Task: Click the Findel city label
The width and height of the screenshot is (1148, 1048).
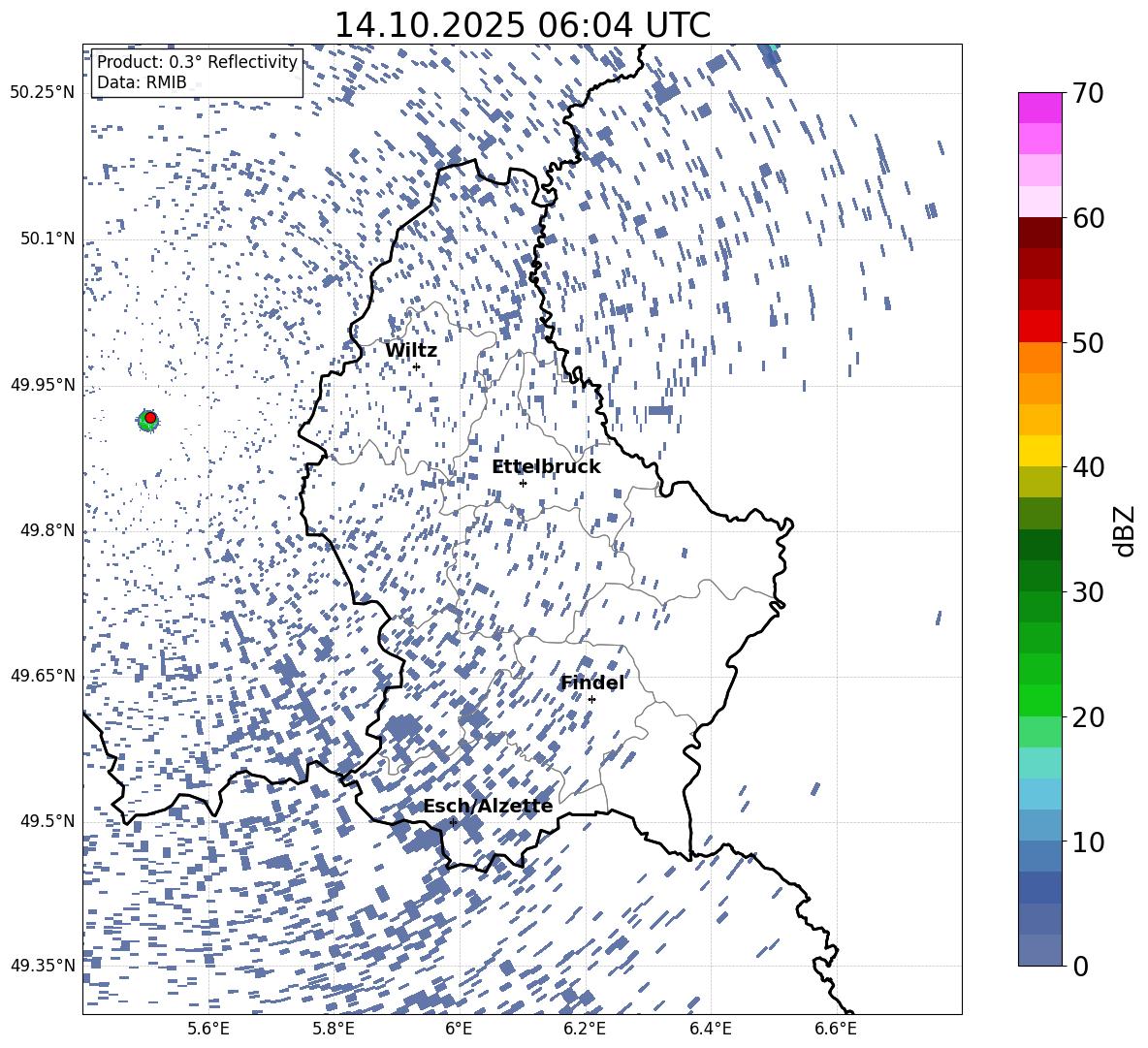Action: pyautogui.click(x=592, y=683)
